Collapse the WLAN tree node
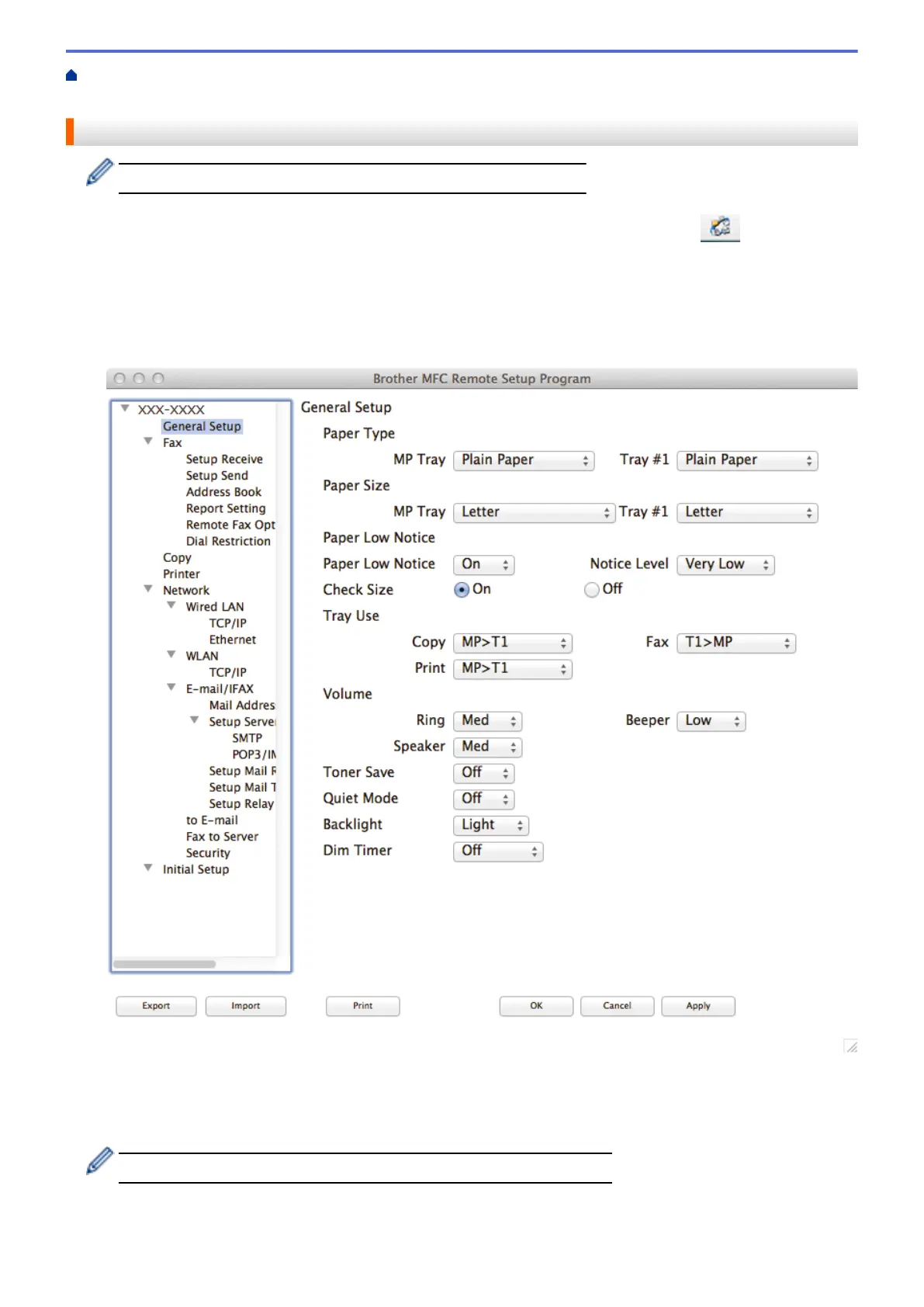 171,655
